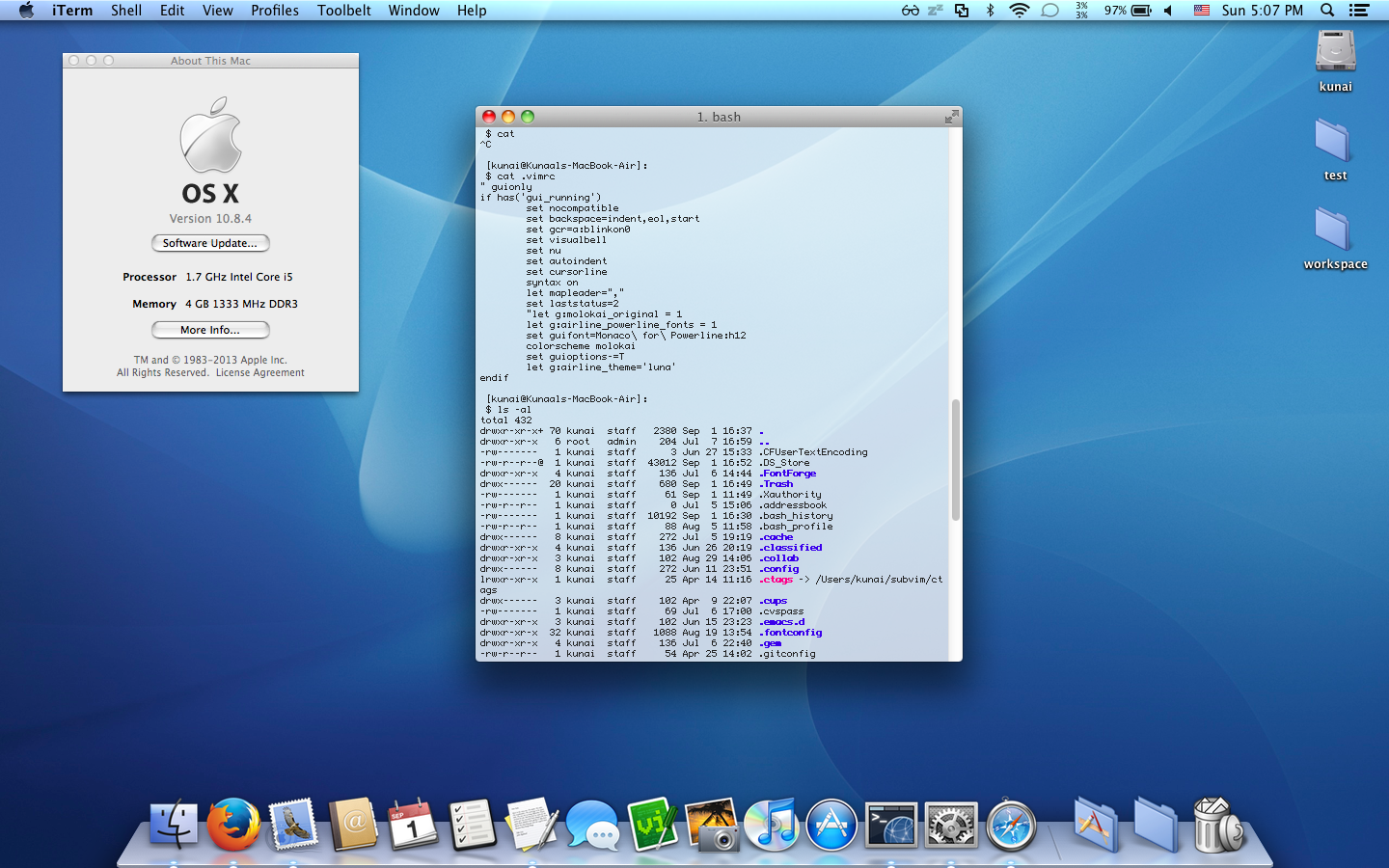Open the Shell menu
Image resolution: width=1389 pixels, height=868 pixels.
pos(126,11)
